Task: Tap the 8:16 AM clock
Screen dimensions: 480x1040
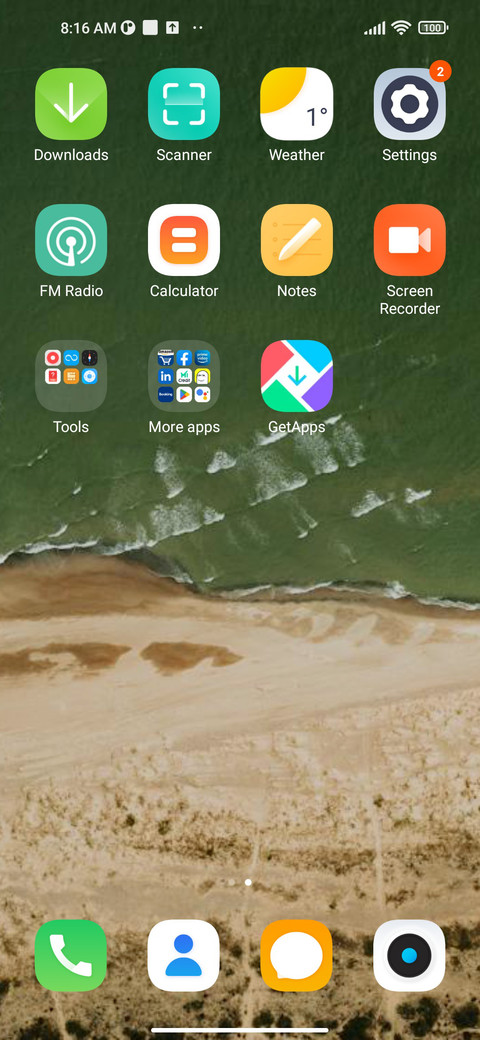Action: pyautogui.click(x=88, y=28)
